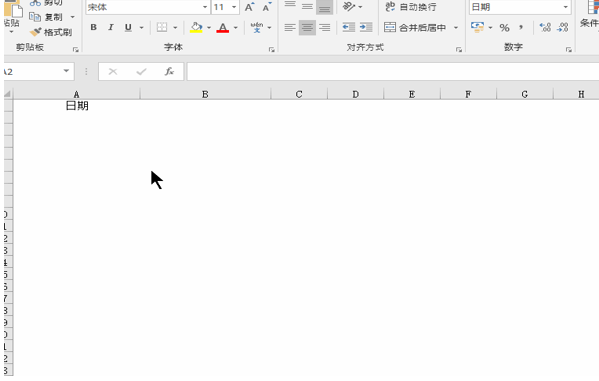Align text to middle vertically
The image size is (599, 381).
[307, 6]
